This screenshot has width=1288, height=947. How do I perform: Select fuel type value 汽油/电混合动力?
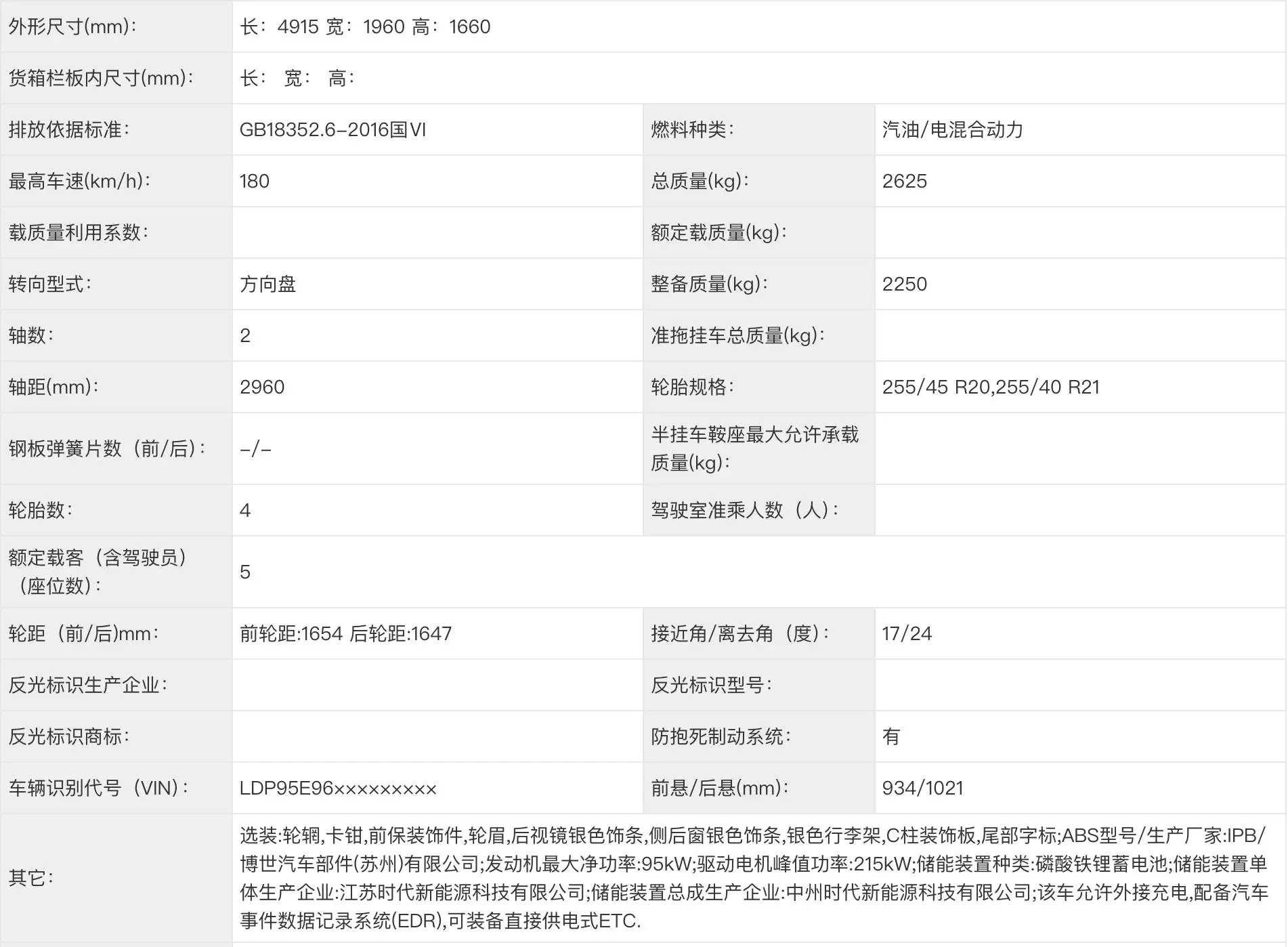[952, 129]
